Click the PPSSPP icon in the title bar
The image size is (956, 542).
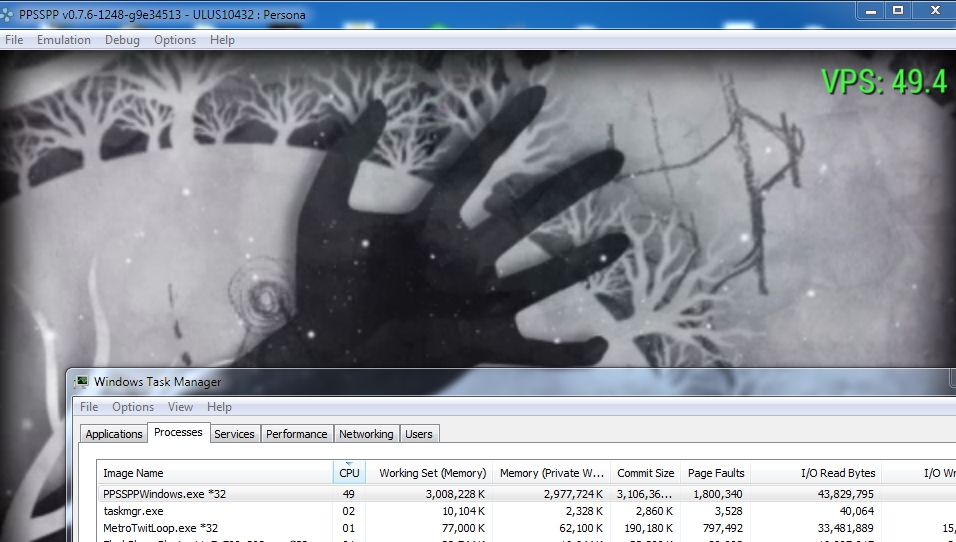(9, 15)
